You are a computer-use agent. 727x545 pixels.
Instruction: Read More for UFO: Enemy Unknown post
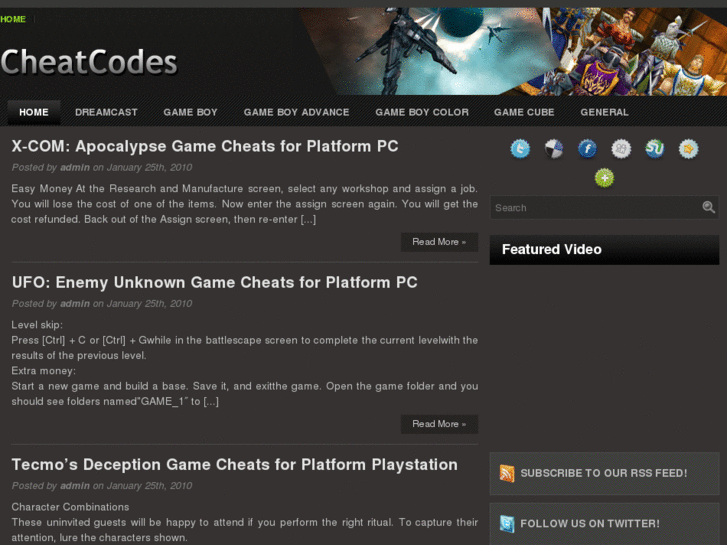[439, 424]
